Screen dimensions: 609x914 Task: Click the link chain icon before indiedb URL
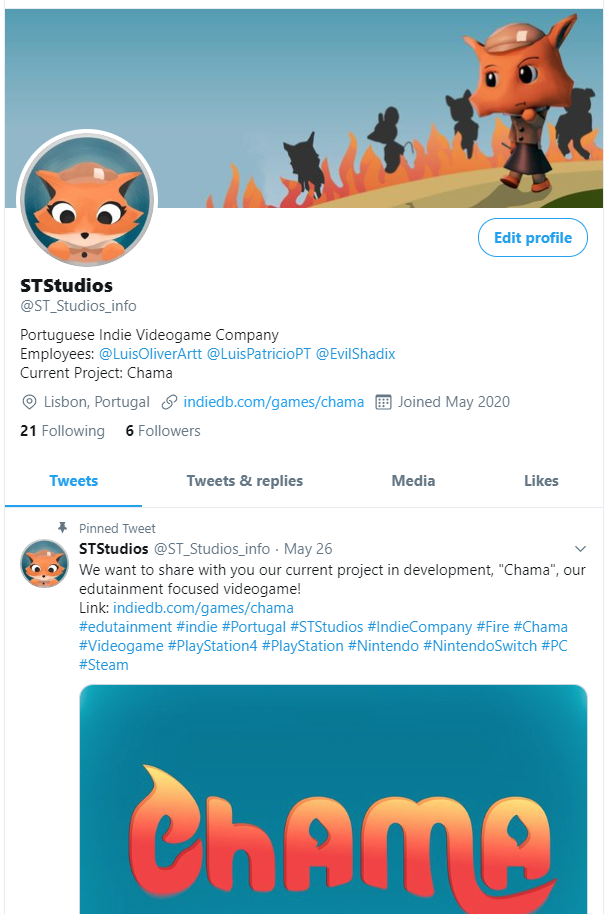click(169, 402)
